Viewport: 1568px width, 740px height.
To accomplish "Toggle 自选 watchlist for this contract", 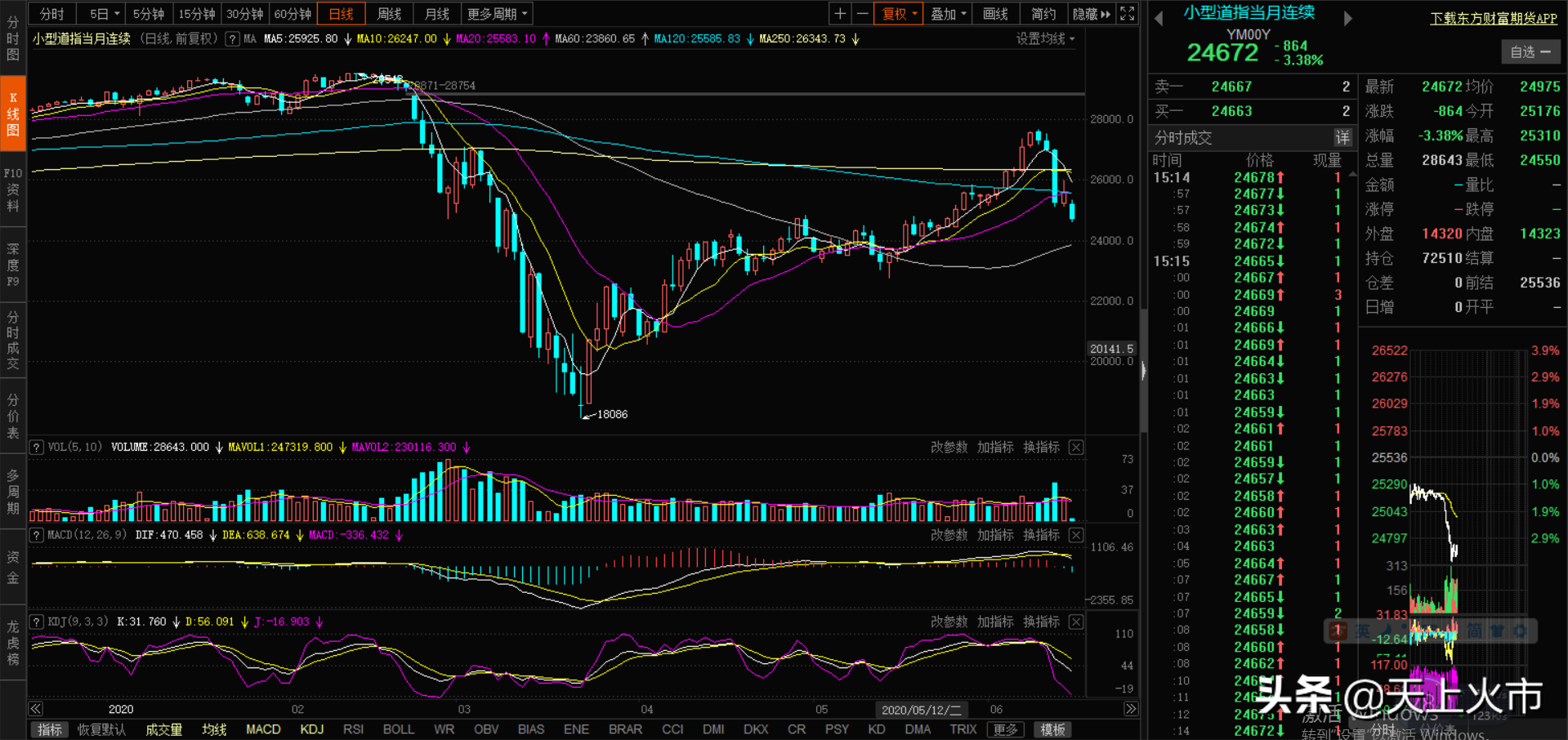I will pyautogui.click(x=1530, y=52).
